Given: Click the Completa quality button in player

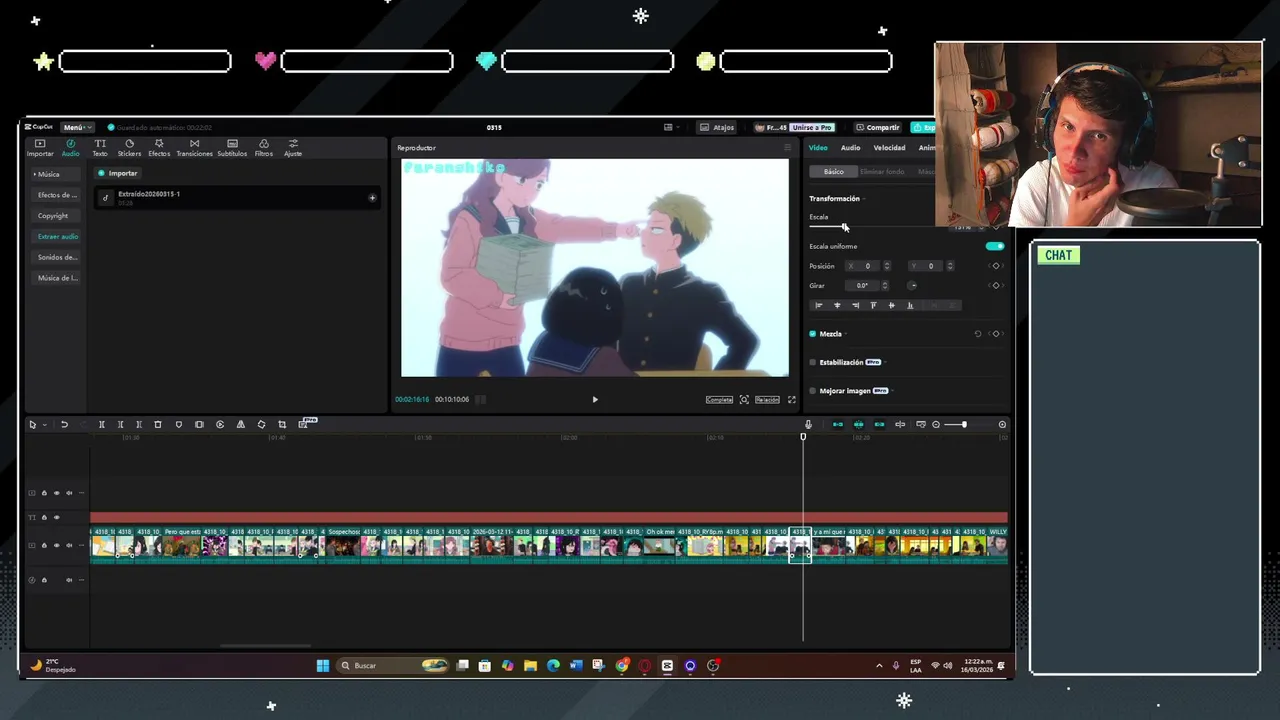Looking at the screenshot, I should tap(719, 400).
